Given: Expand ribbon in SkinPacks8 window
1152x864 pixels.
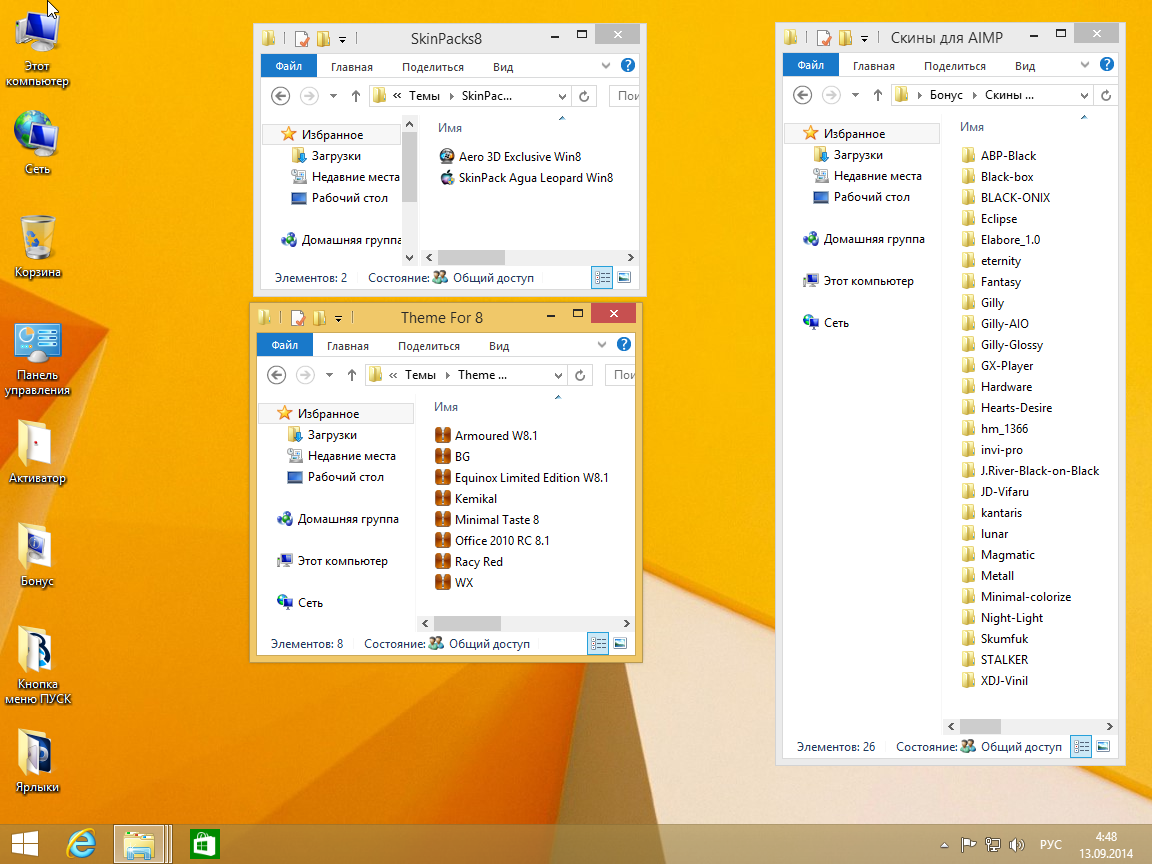Looking at the screenshot, I should (x=605, y=65).
